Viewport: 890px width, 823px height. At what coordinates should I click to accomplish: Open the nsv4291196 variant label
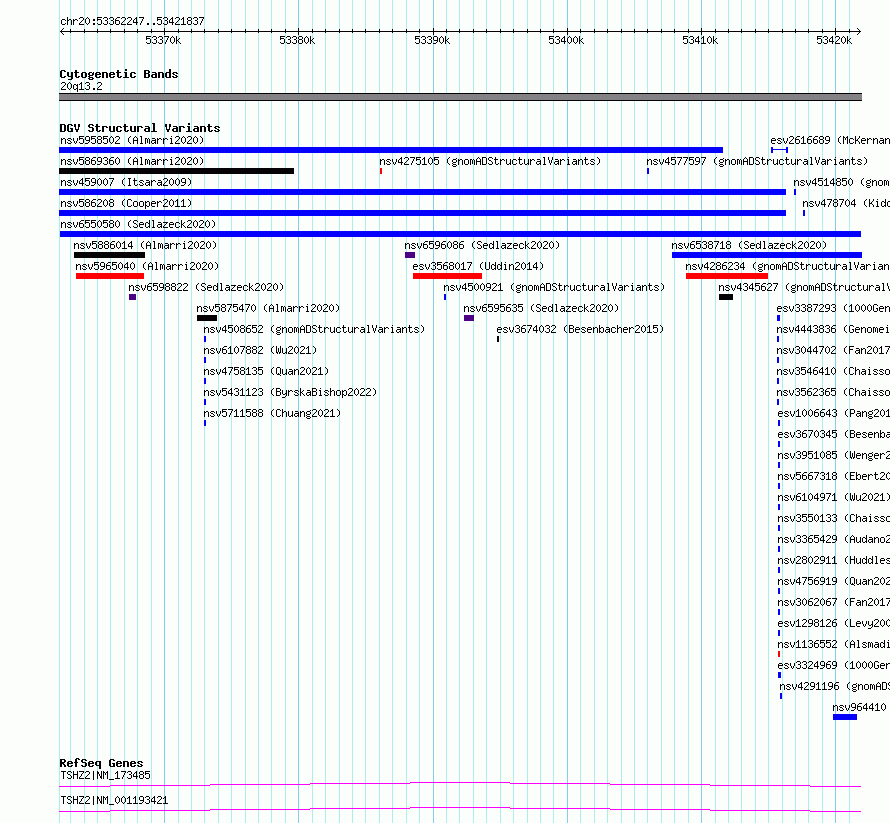834,686
